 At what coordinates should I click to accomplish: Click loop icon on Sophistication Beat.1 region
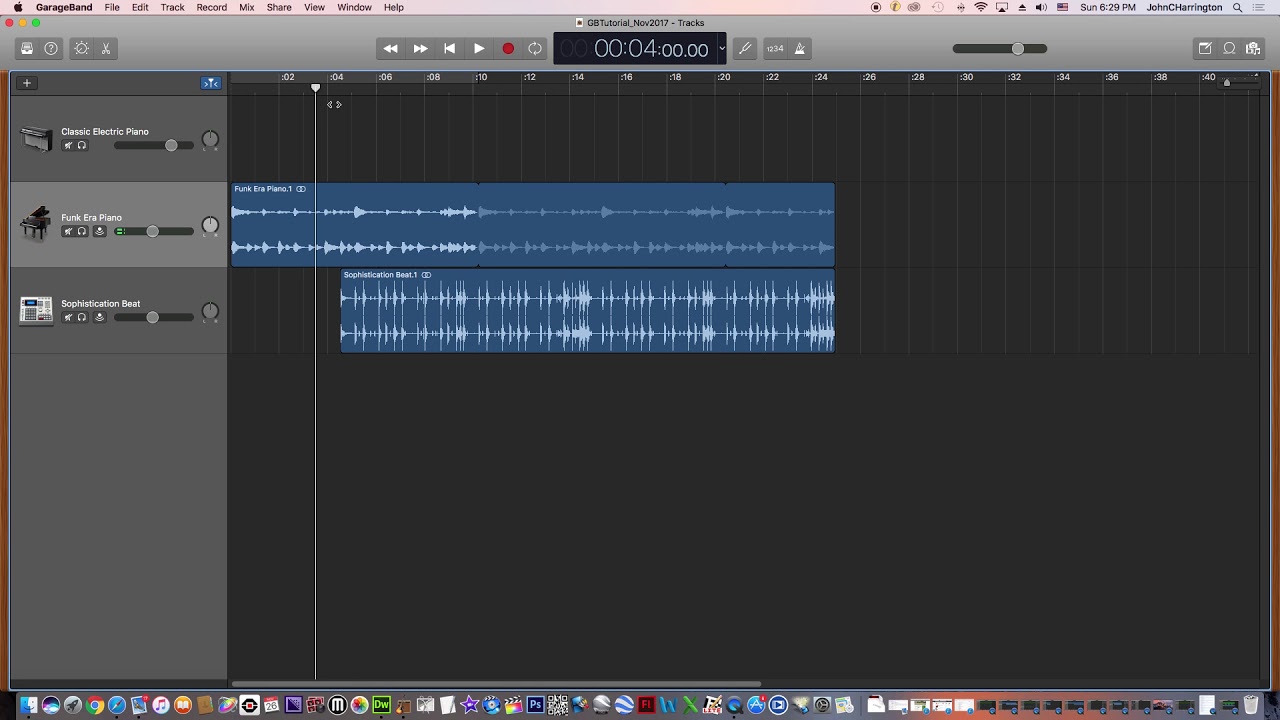pyautogui.click(x=426, y=275)
